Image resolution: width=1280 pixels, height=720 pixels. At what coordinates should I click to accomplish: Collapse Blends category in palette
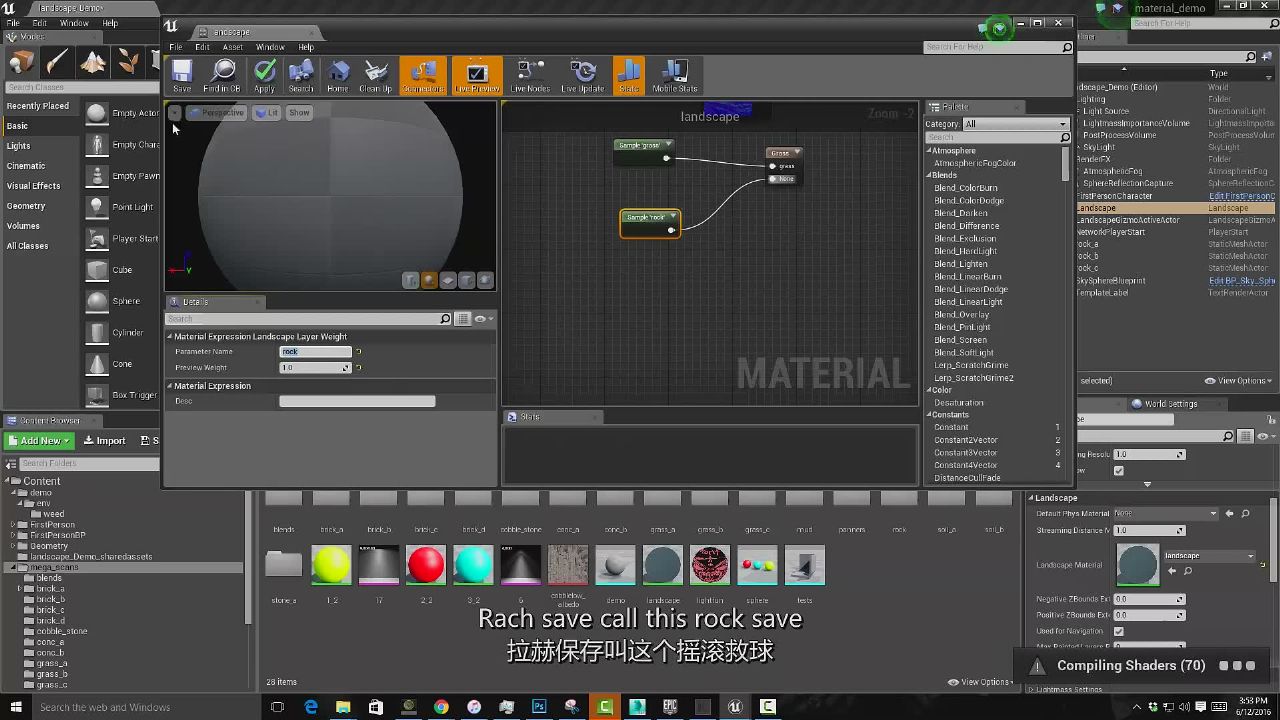click(929, 176)
